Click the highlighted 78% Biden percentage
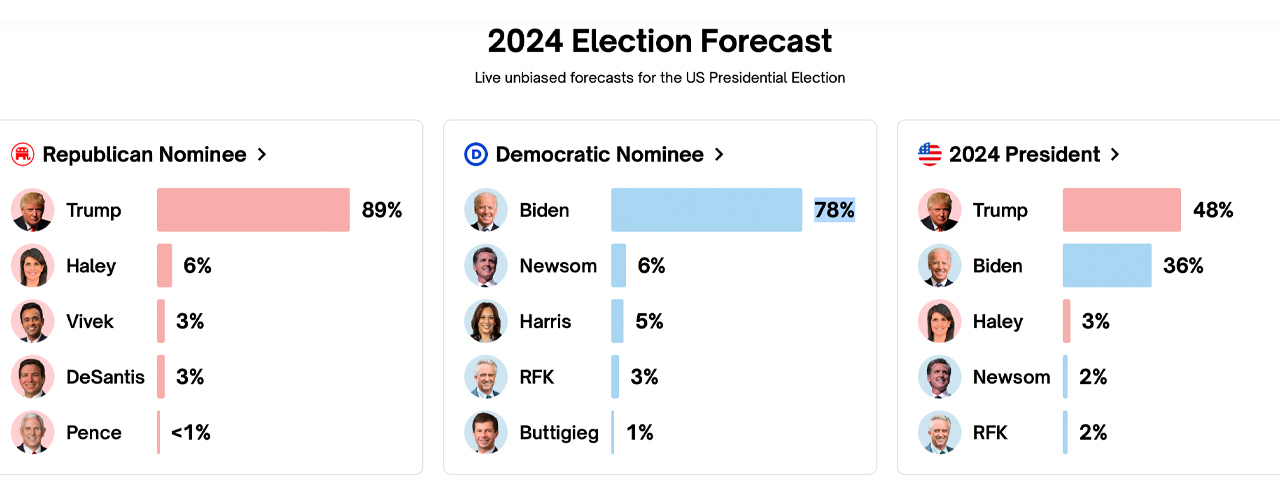Image resolution: width=1280 pixels, height=500 pixels. click(x=834, y=210)
